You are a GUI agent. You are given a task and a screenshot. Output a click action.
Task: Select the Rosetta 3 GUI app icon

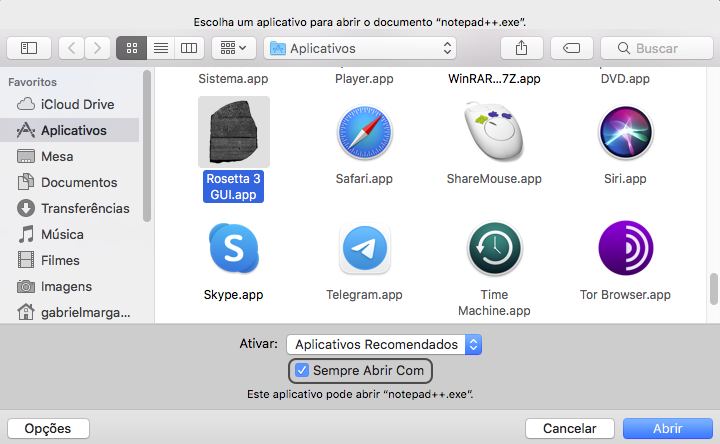coord(234,132)
